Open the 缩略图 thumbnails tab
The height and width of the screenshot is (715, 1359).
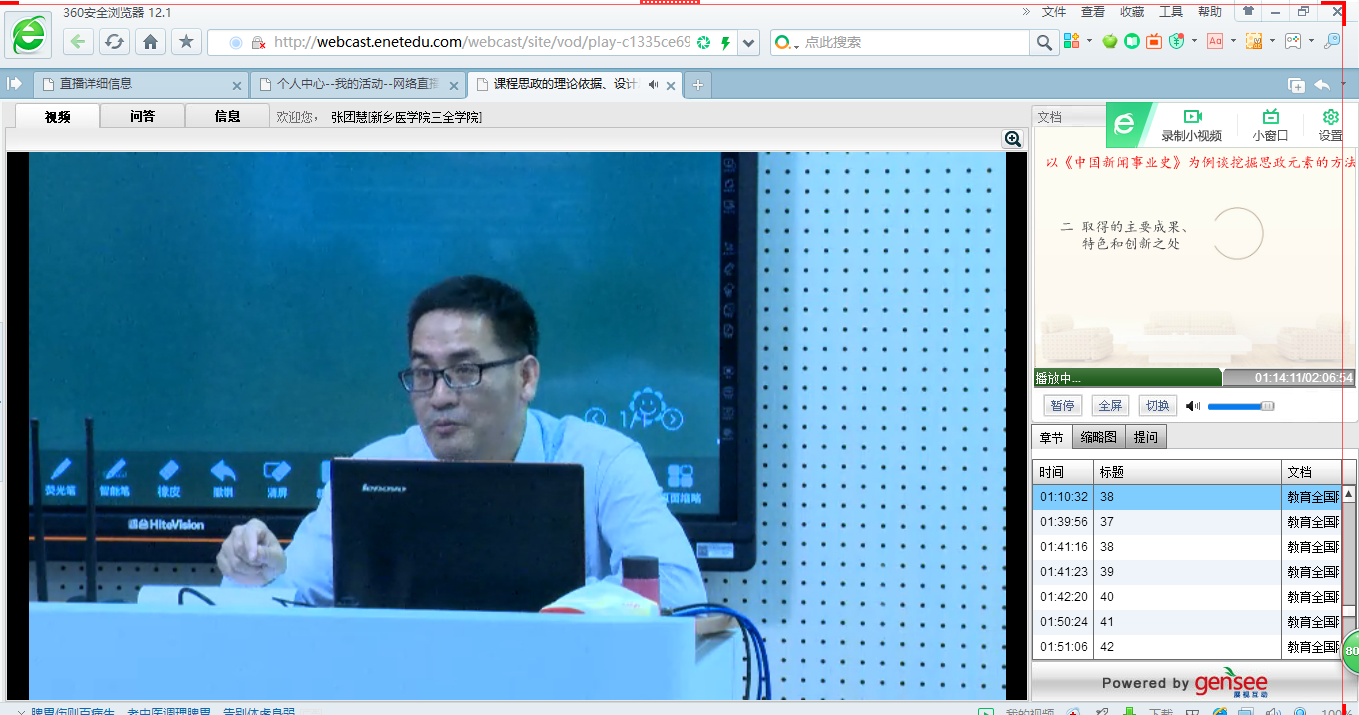coord(1098,438)
